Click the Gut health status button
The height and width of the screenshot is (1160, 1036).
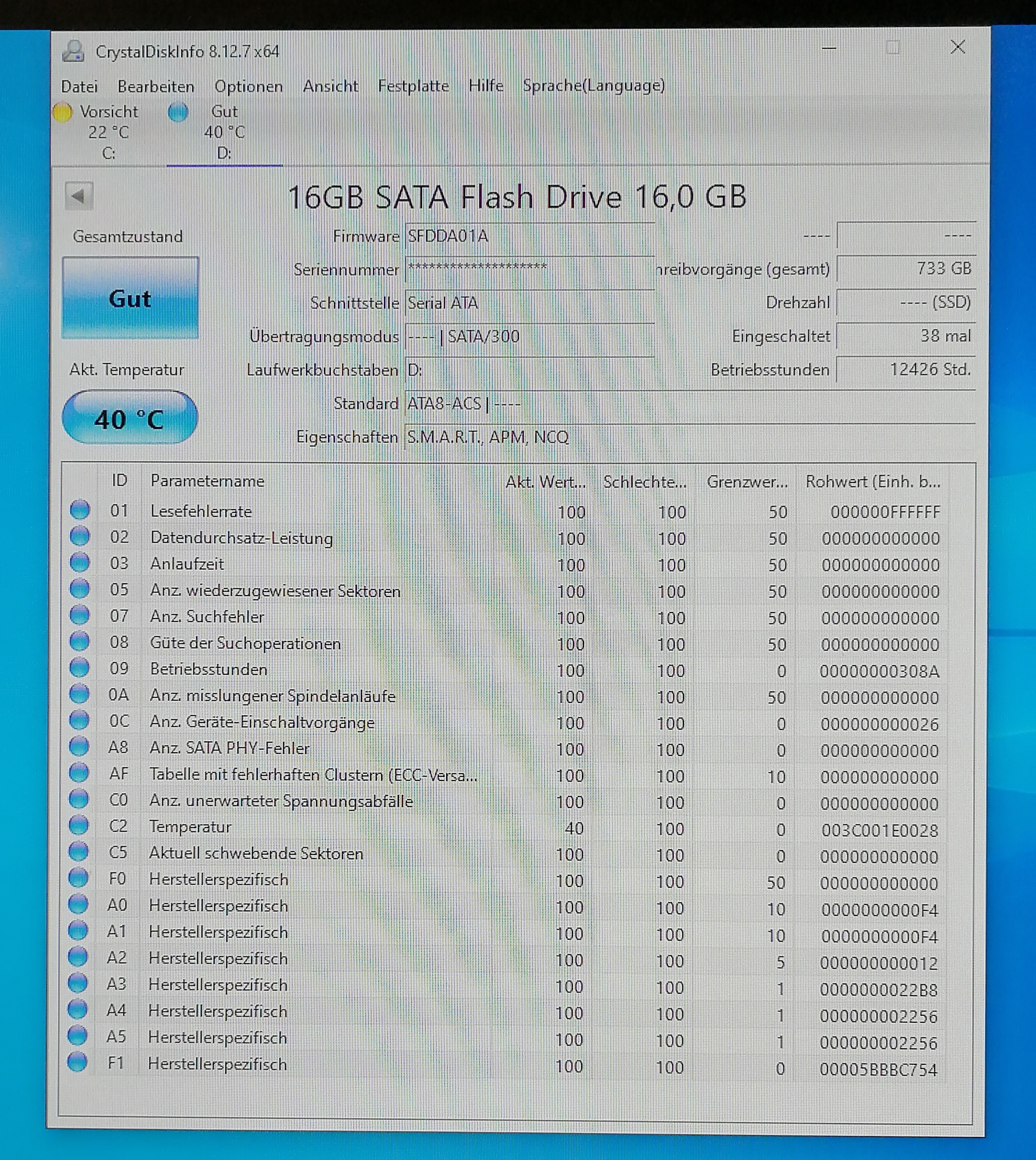[x=130, y=298]
